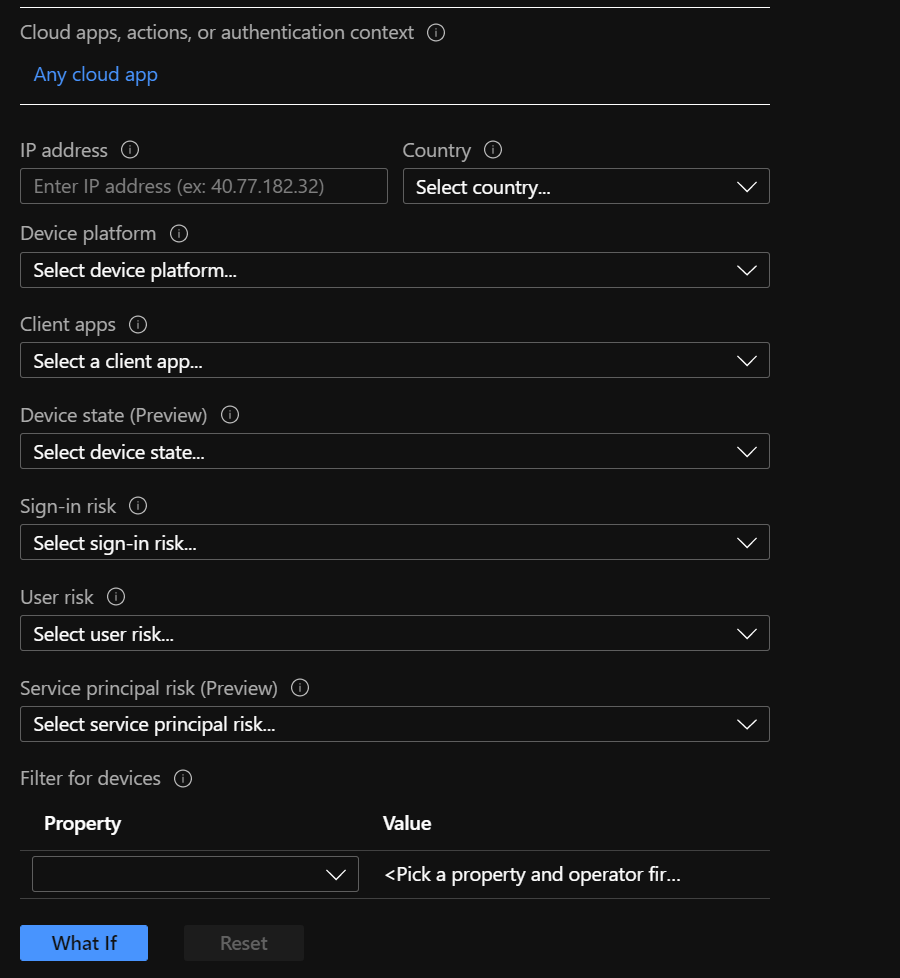Click the User risk info icon

pyautogui.click(x=116, y=597)
